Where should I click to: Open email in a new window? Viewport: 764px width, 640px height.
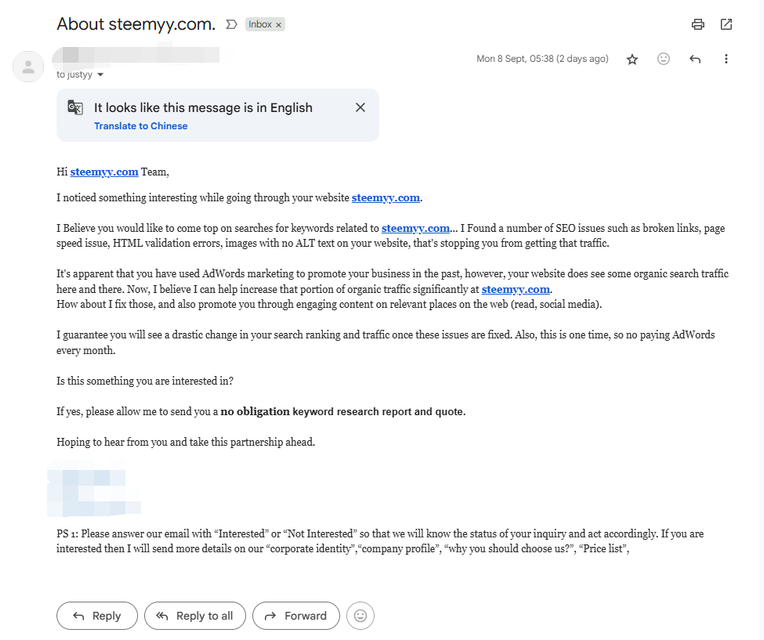[x=726, y=24]
